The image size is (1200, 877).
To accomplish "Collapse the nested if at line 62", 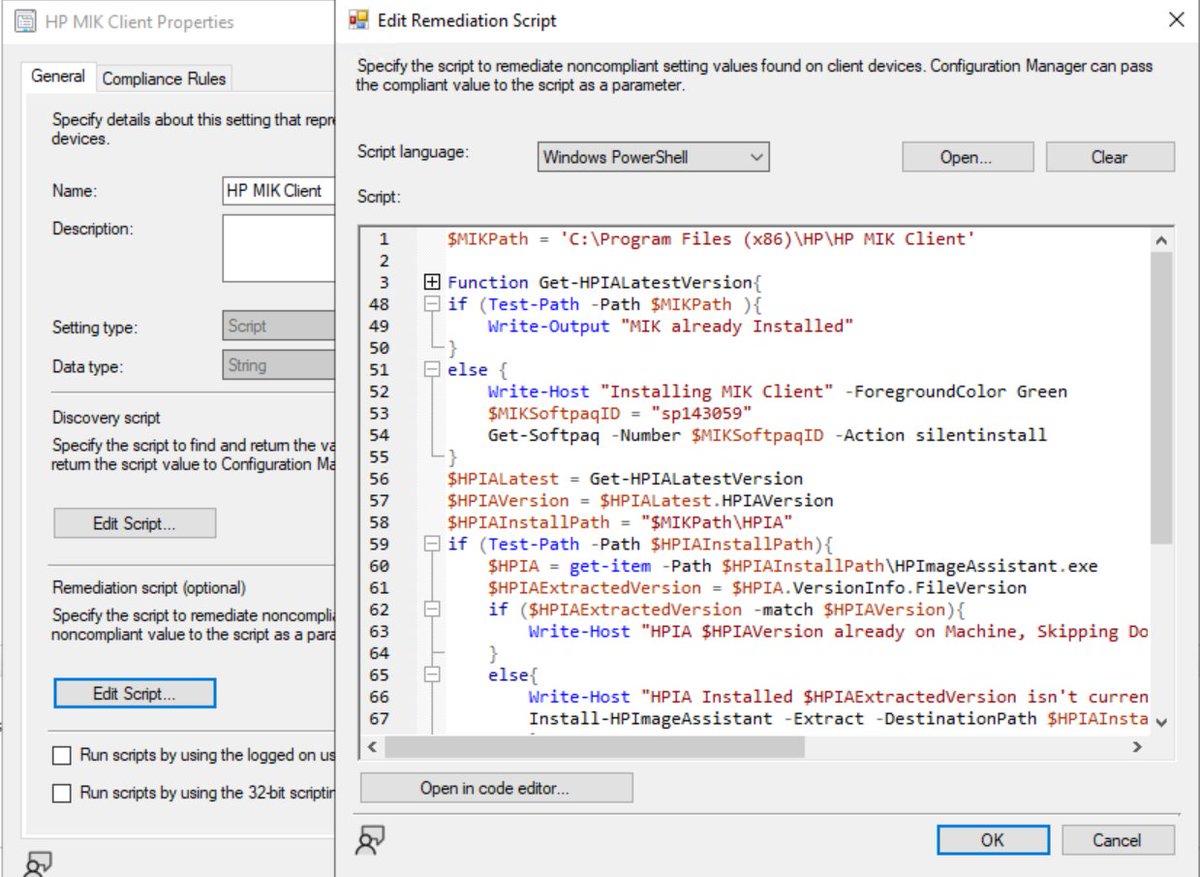I will click(432, 609).
